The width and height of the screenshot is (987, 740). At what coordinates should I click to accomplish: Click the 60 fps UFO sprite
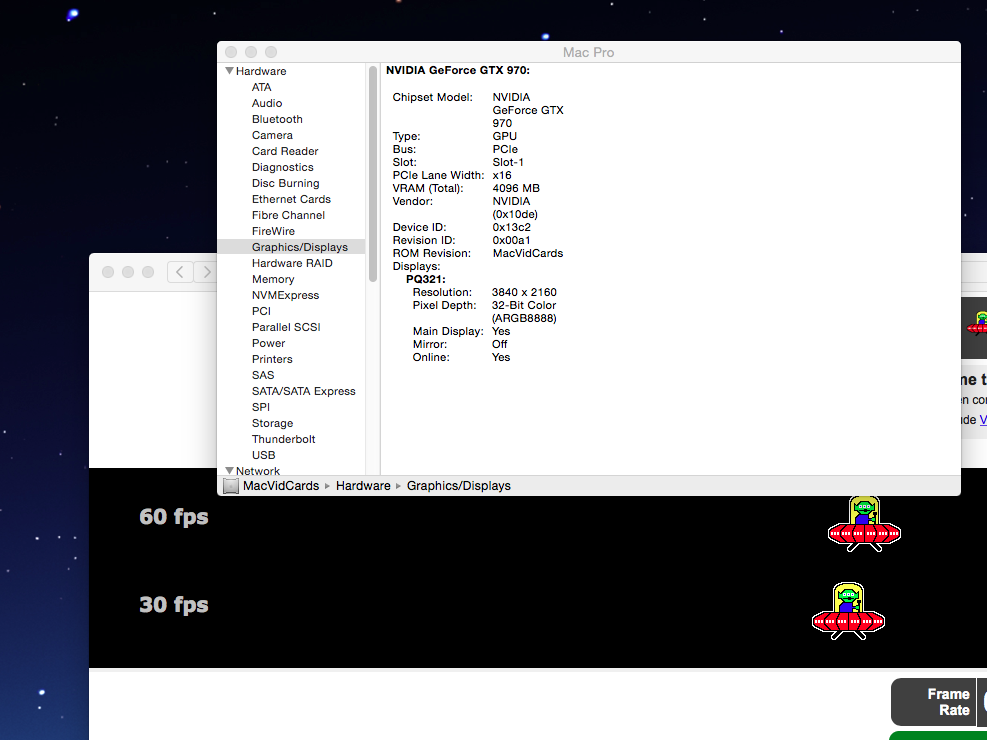pyautogui.click(x=864, y=524)
